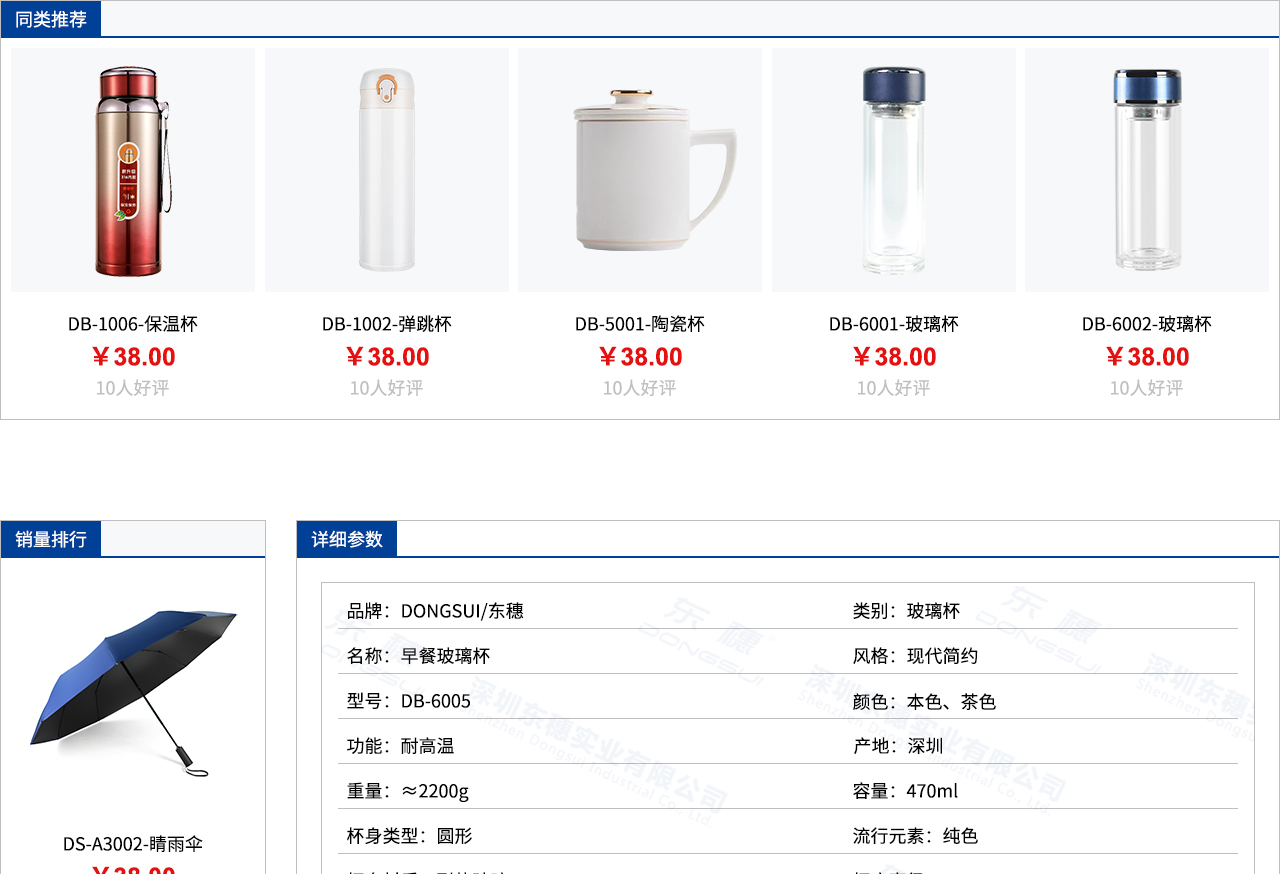Click 10人好评 reviews under DB-6002

coord(1147,388)
